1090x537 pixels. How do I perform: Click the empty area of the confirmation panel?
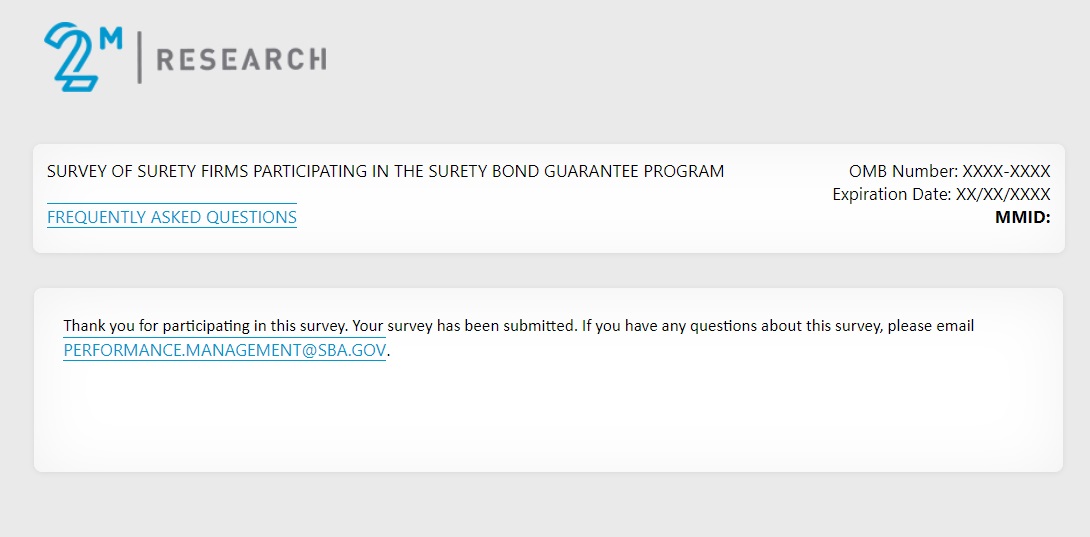point(548,420)
